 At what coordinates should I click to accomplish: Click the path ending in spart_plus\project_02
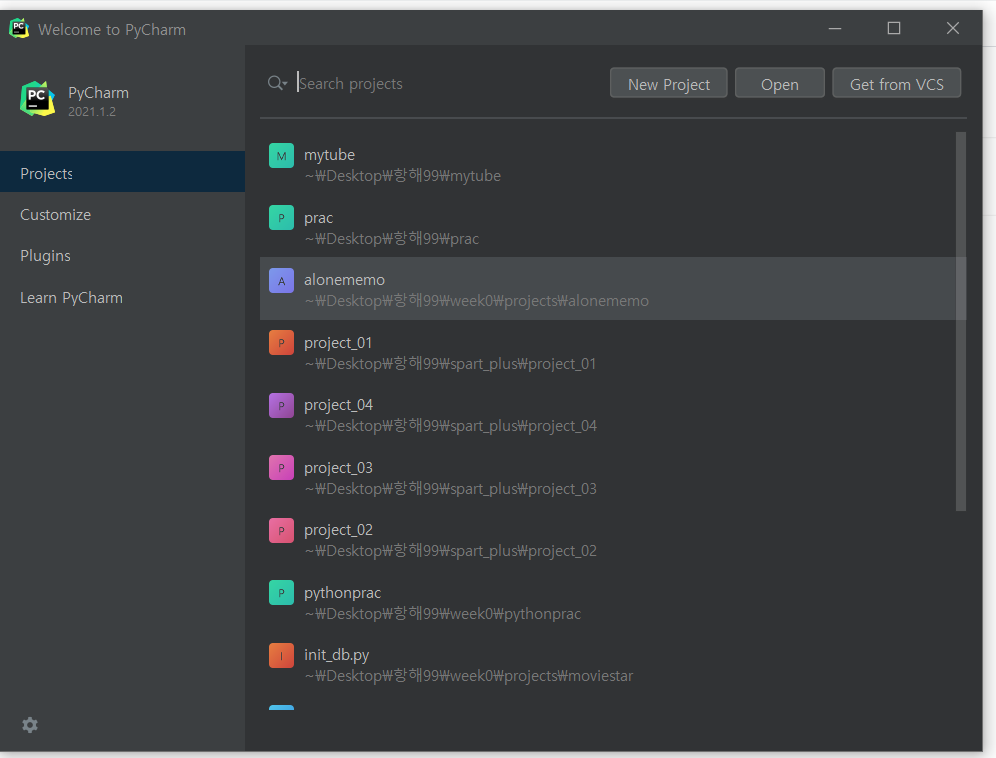click(x=450, y=551)
